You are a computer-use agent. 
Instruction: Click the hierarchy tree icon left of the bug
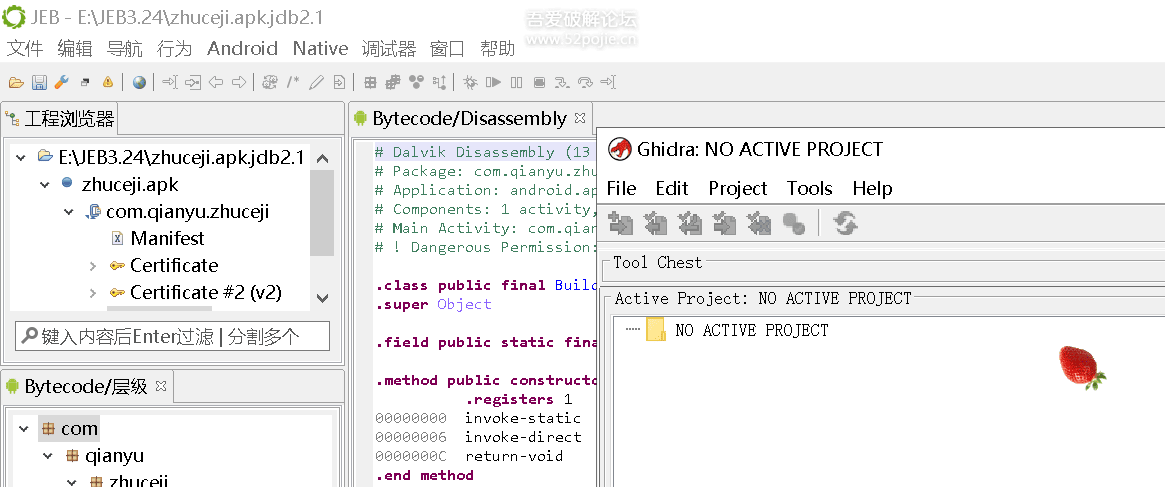point(439,83)
